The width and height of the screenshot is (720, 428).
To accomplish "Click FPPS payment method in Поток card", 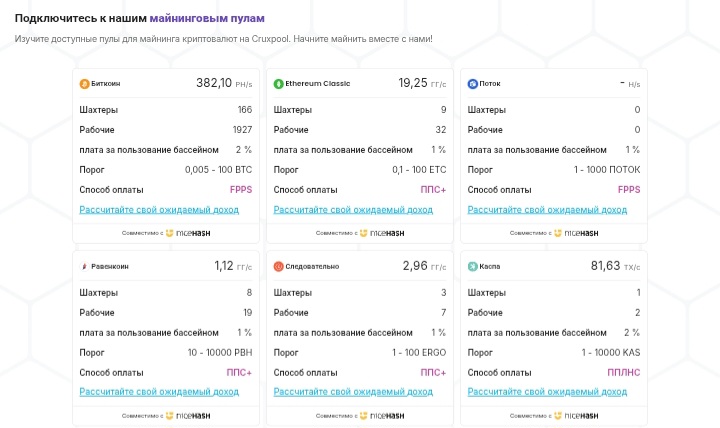I will 629,190.
